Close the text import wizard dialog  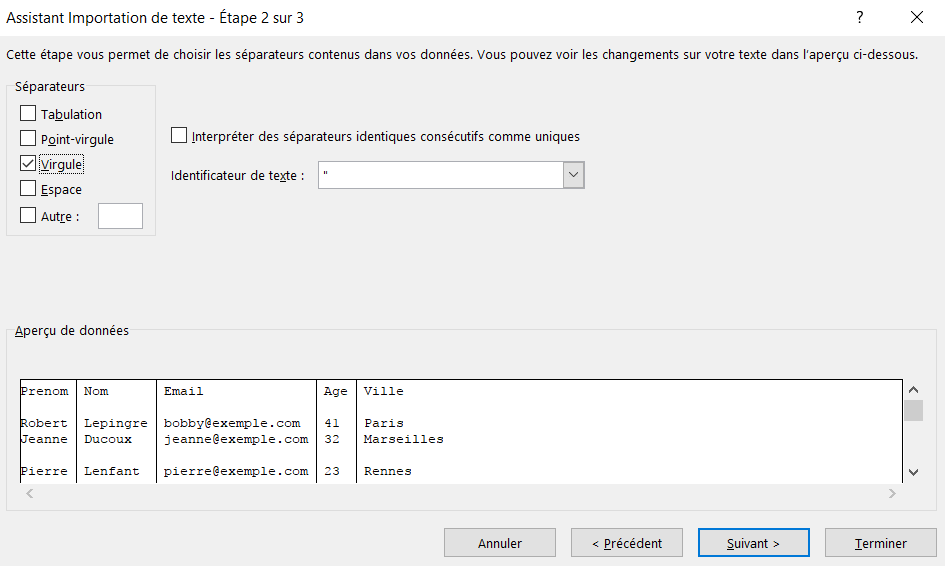[x=917, y=17]
